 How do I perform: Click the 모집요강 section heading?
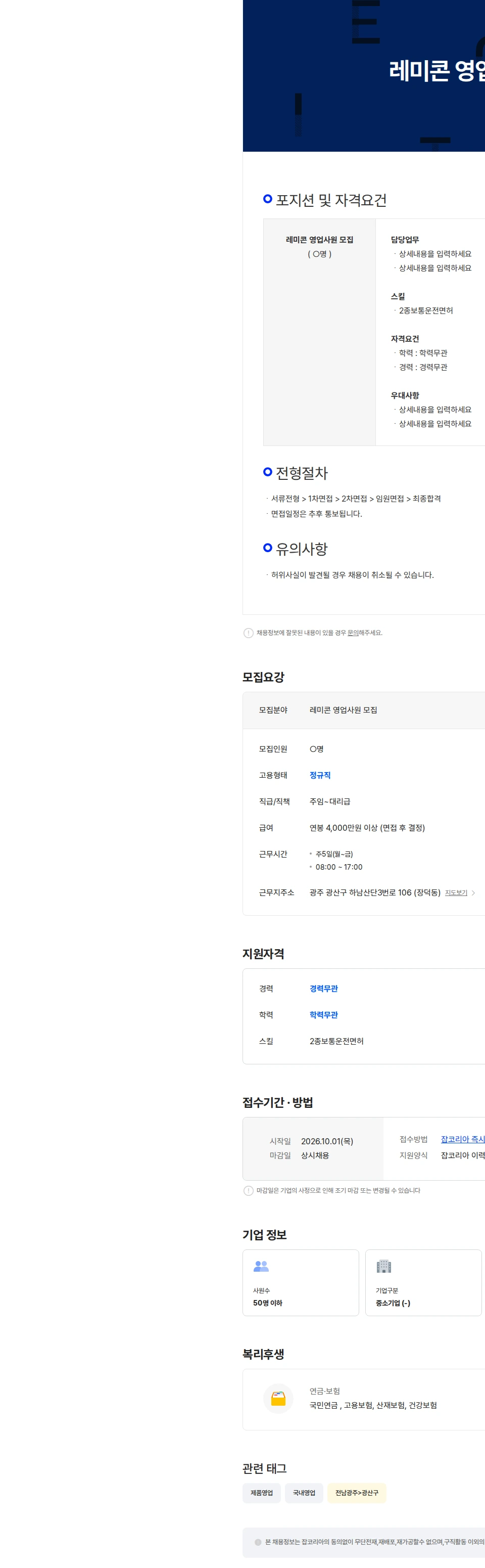[264, 677]
